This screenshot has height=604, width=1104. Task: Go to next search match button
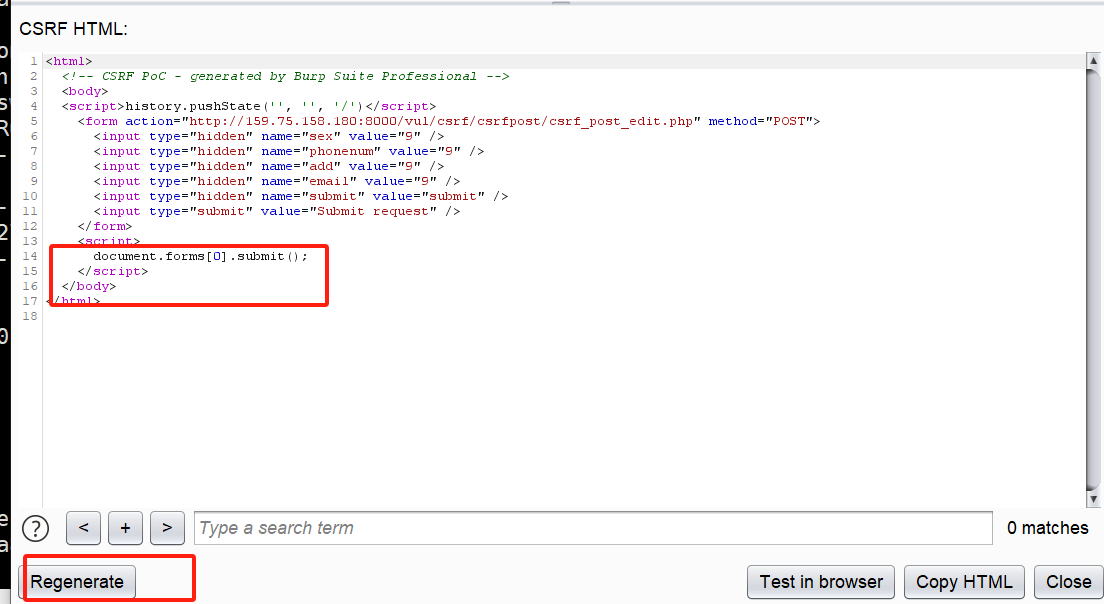click(x=167, y=528)
